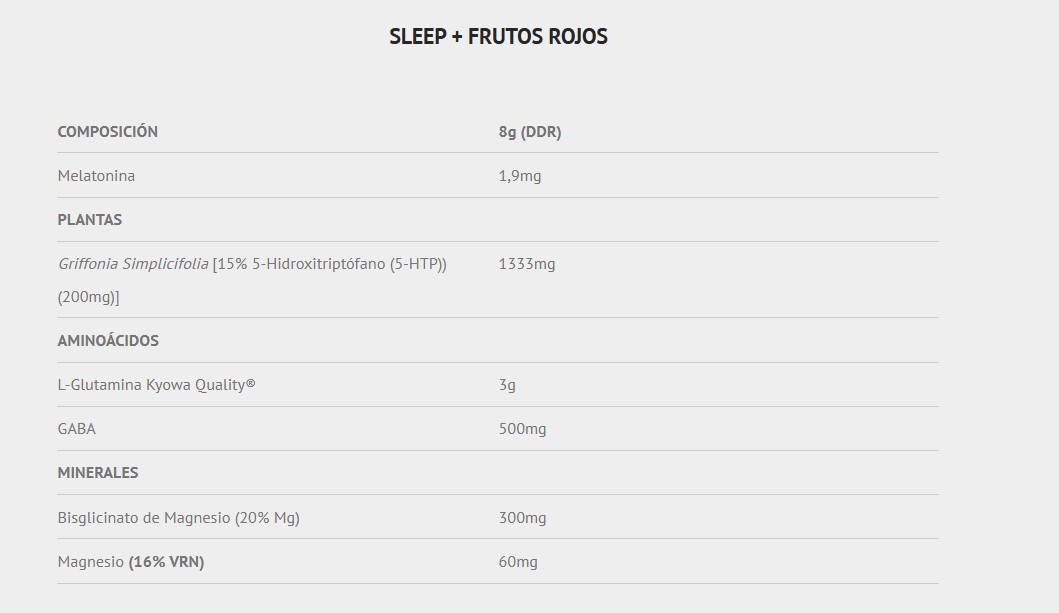The width and height of the screenshot is (1059, 613).
Task: Click the SLEEP + FRUTOS ROJOS heading
Action: 498,37
